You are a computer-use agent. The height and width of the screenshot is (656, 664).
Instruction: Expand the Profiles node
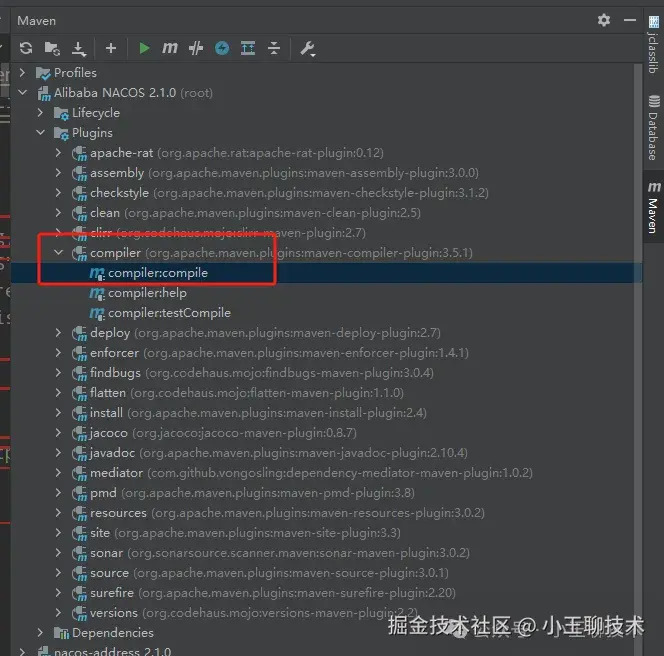[22, 73]
